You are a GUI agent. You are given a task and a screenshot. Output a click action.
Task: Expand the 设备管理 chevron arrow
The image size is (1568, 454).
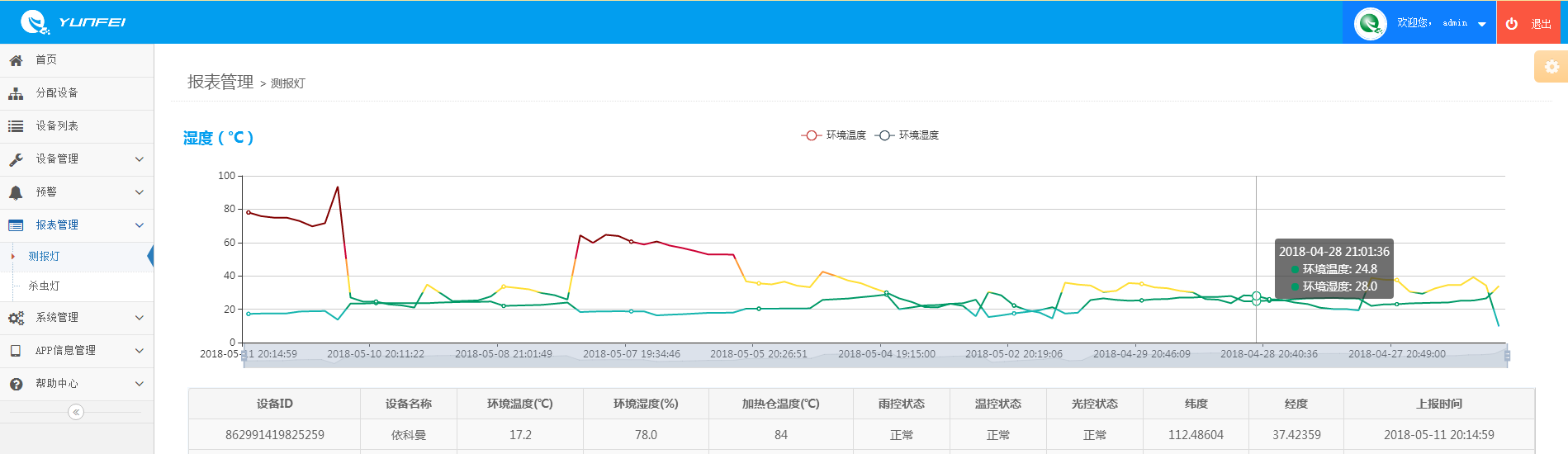coord(139,159)
